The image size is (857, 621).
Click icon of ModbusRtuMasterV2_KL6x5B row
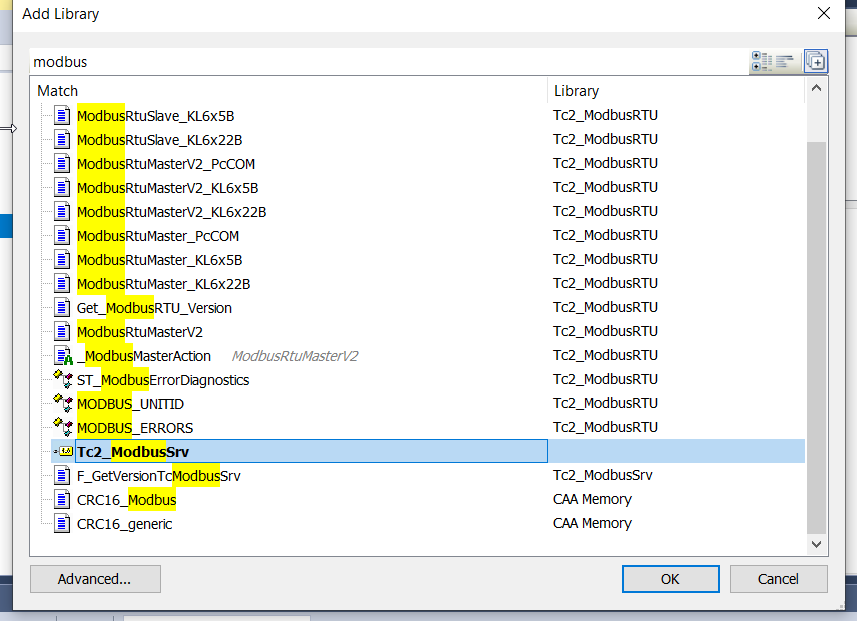tap(62, 188)
